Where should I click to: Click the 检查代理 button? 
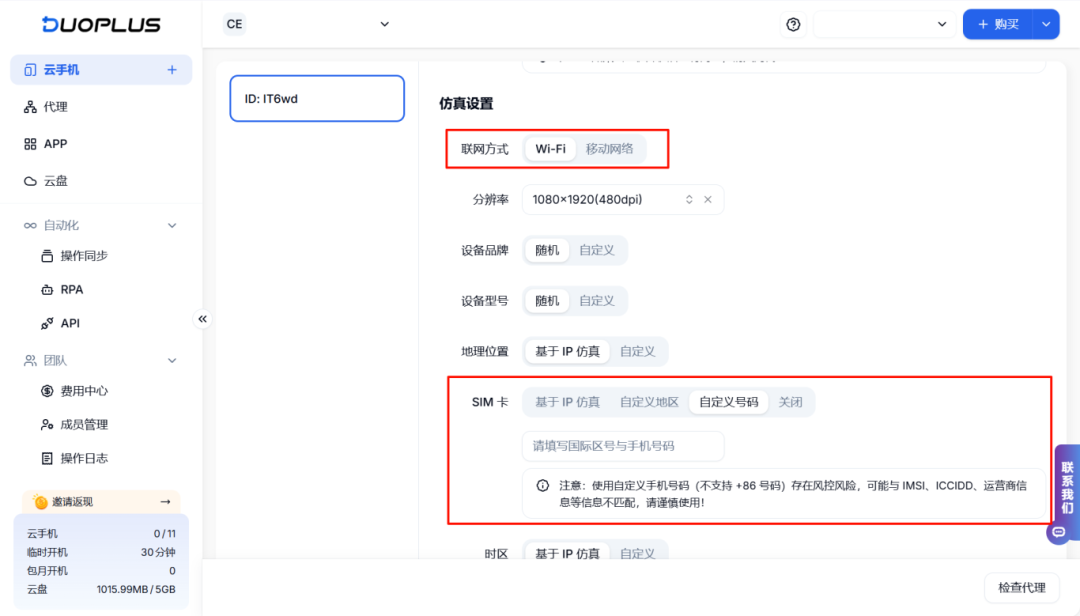click(x=1021, y=587)
